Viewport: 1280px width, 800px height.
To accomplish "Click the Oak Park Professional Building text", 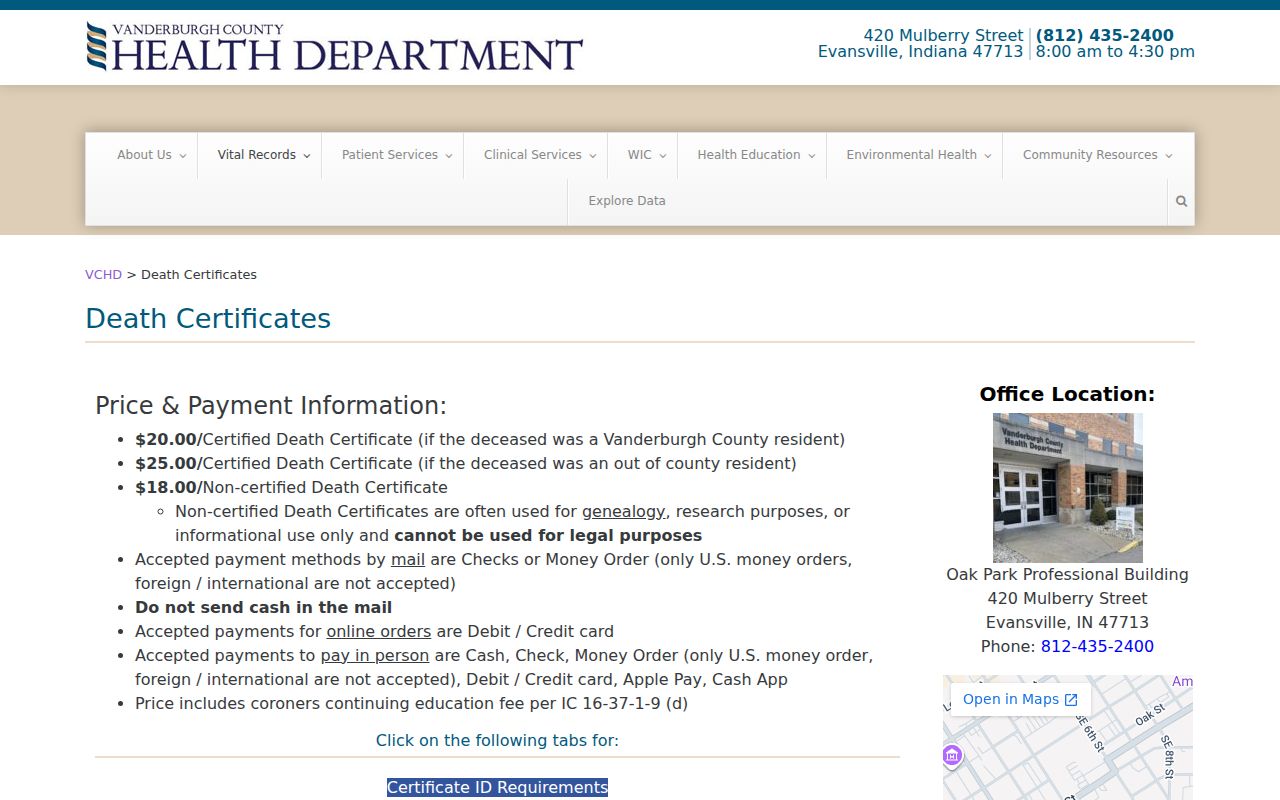I will coord(1067,575).
